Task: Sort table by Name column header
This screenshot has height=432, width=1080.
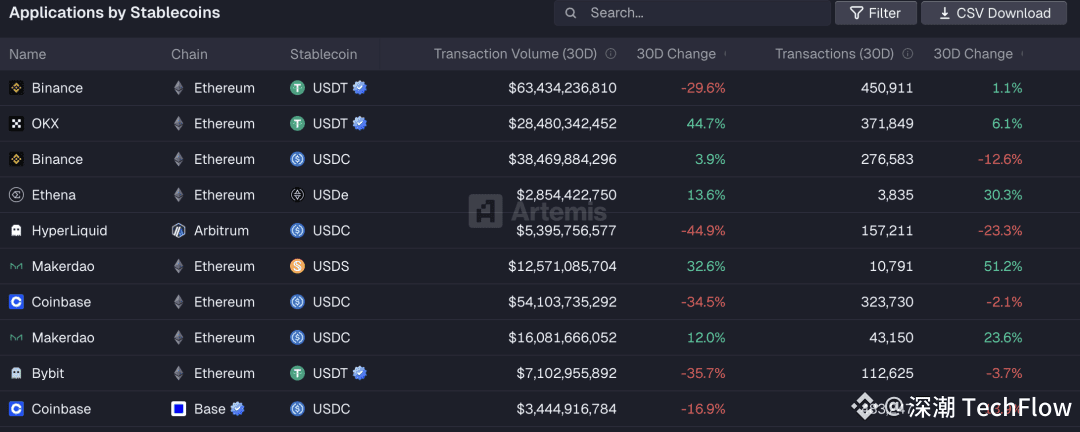Action: (x=28, y=54)
